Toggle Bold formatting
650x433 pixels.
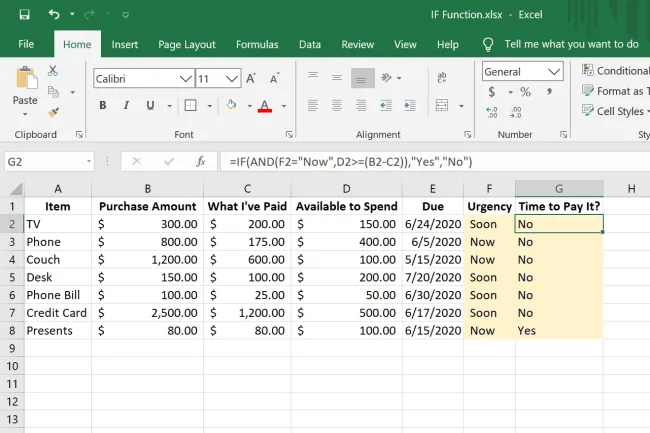tap(102, 106)
